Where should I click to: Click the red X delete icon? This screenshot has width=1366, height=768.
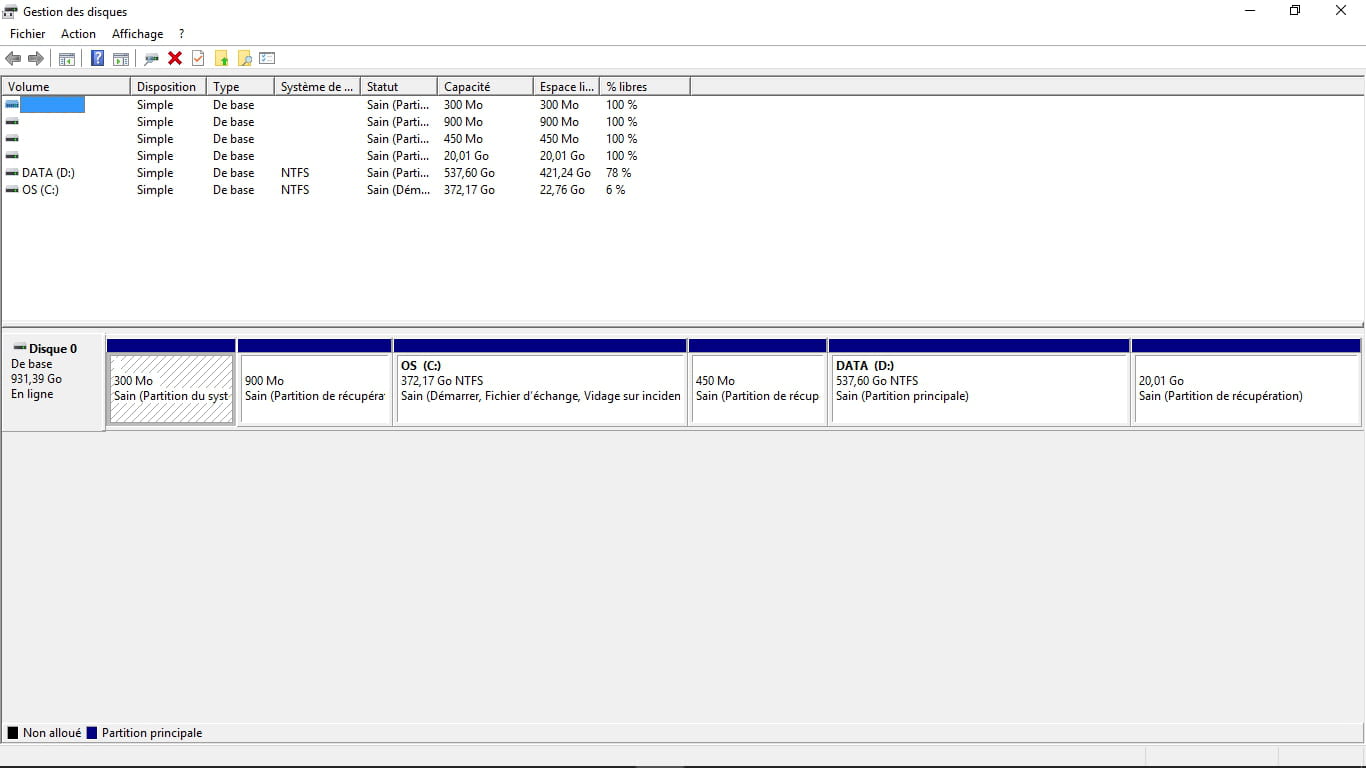175,59
